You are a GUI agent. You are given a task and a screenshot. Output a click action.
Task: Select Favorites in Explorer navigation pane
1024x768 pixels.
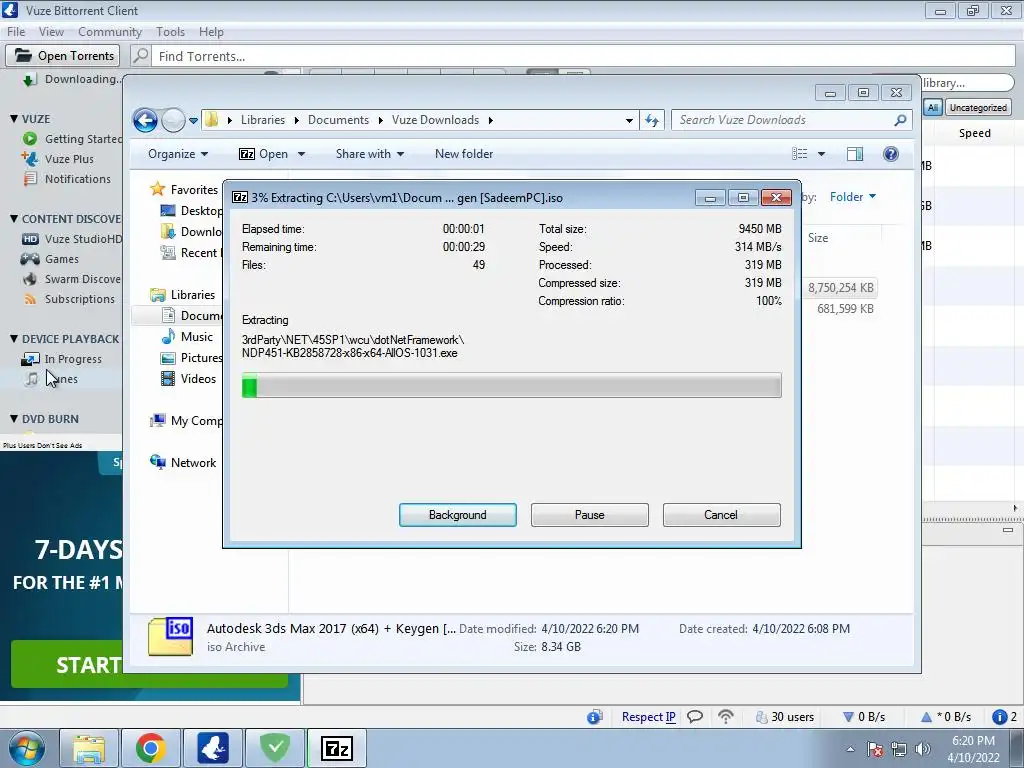click(x=194, y=189)
